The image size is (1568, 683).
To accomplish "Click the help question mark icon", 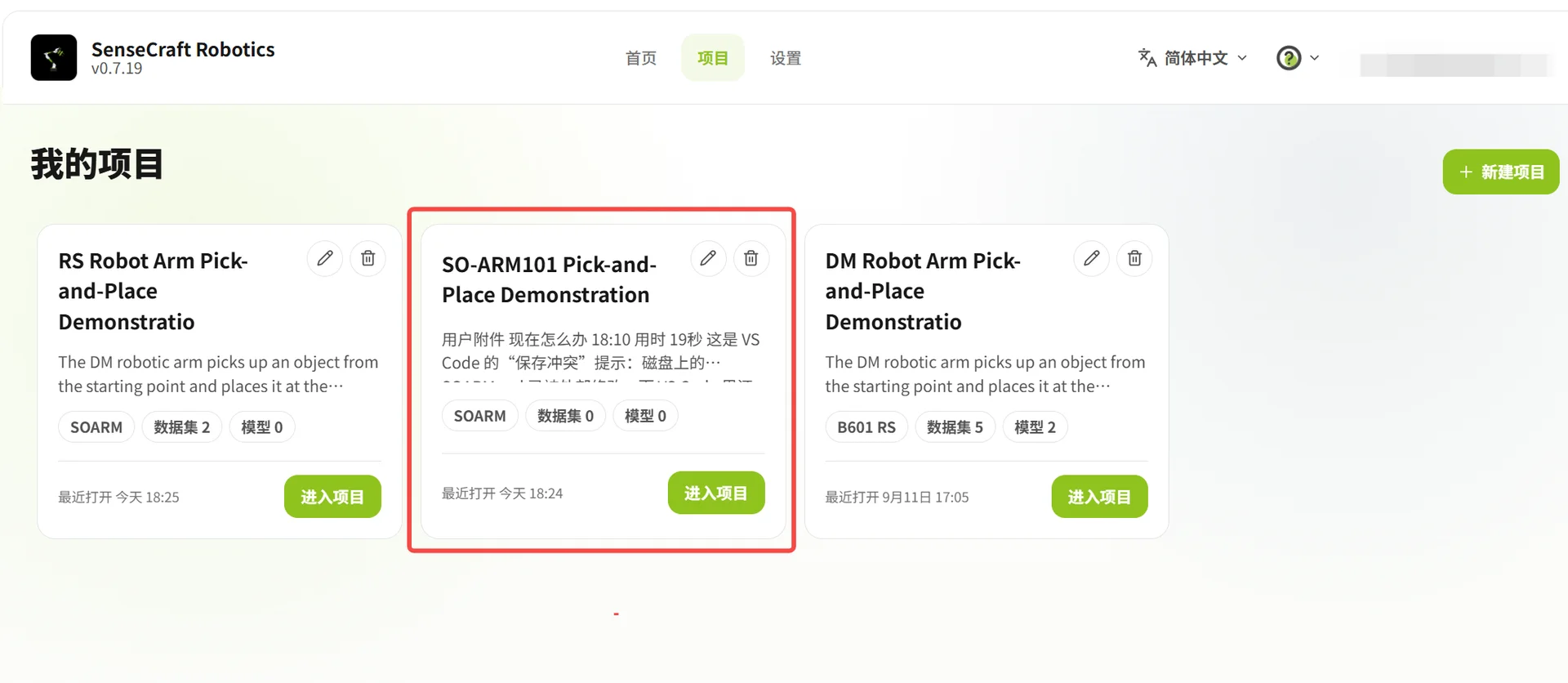I will pos(1289,58).
